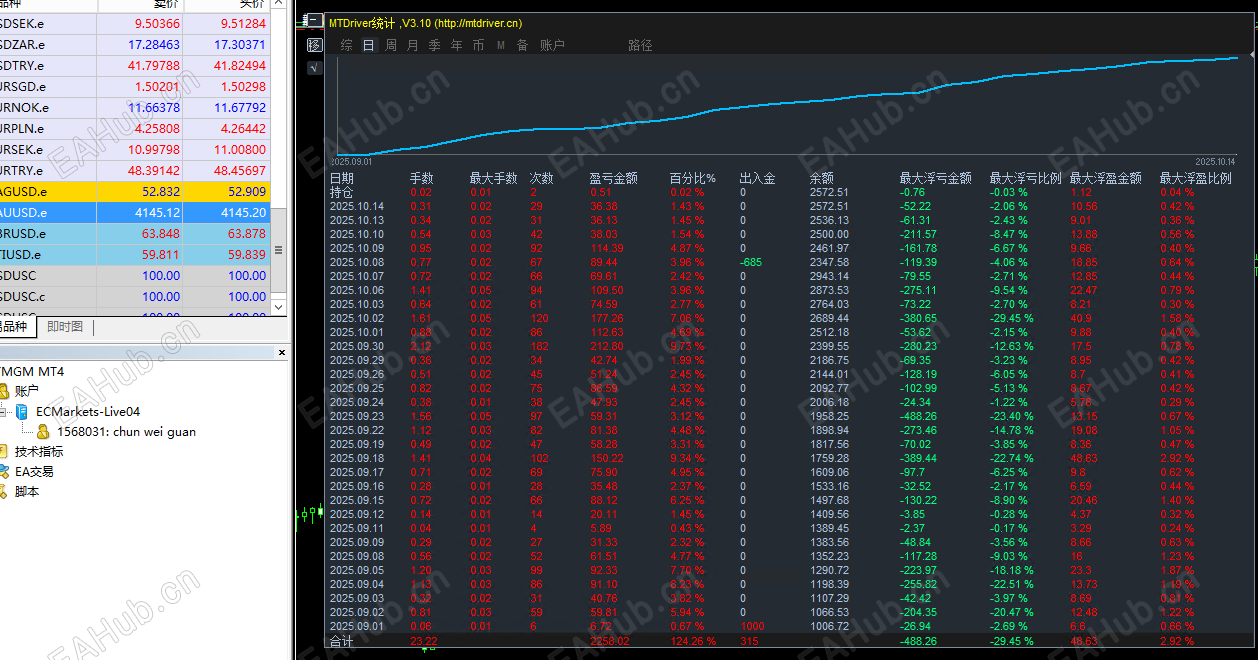Open the 账户 account selector in MTDriver
1258x660 pixels.
(553, 44)
